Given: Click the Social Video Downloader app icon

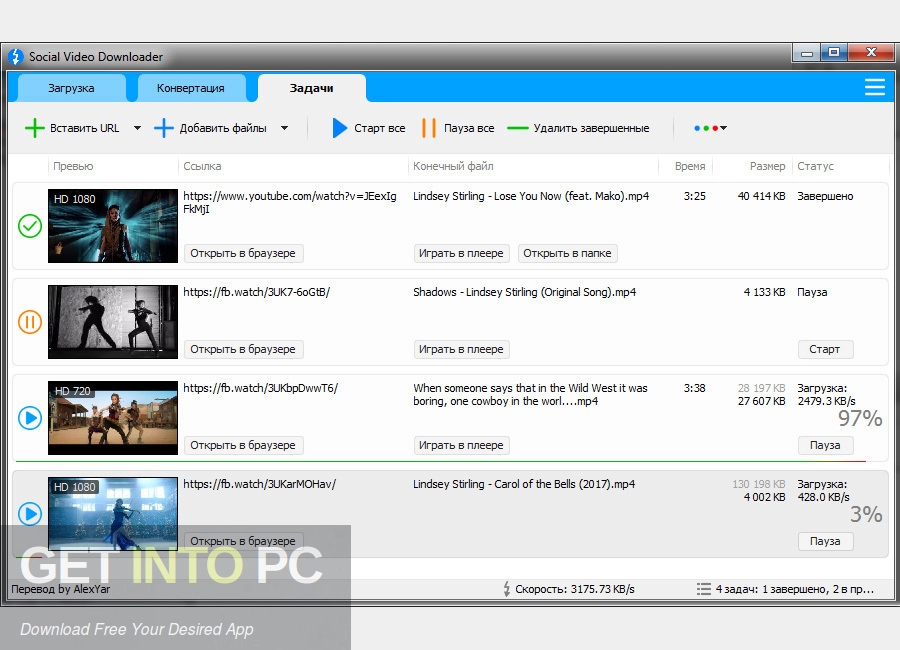Looking at the screenshot, I should pyautogui.click(x=15, y=56).
